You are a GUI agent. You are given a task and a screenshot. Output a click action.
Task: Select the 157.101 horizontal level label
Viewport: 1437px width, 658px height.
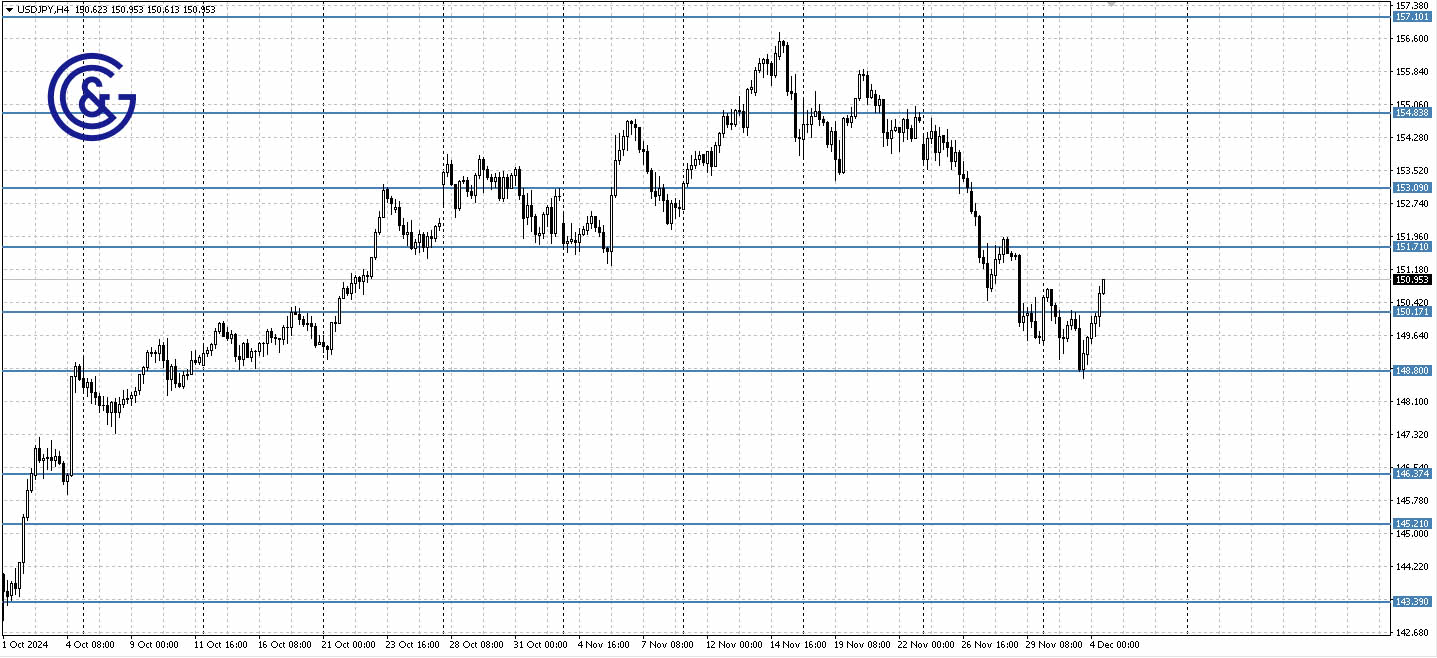click(x=1411, y=17)
